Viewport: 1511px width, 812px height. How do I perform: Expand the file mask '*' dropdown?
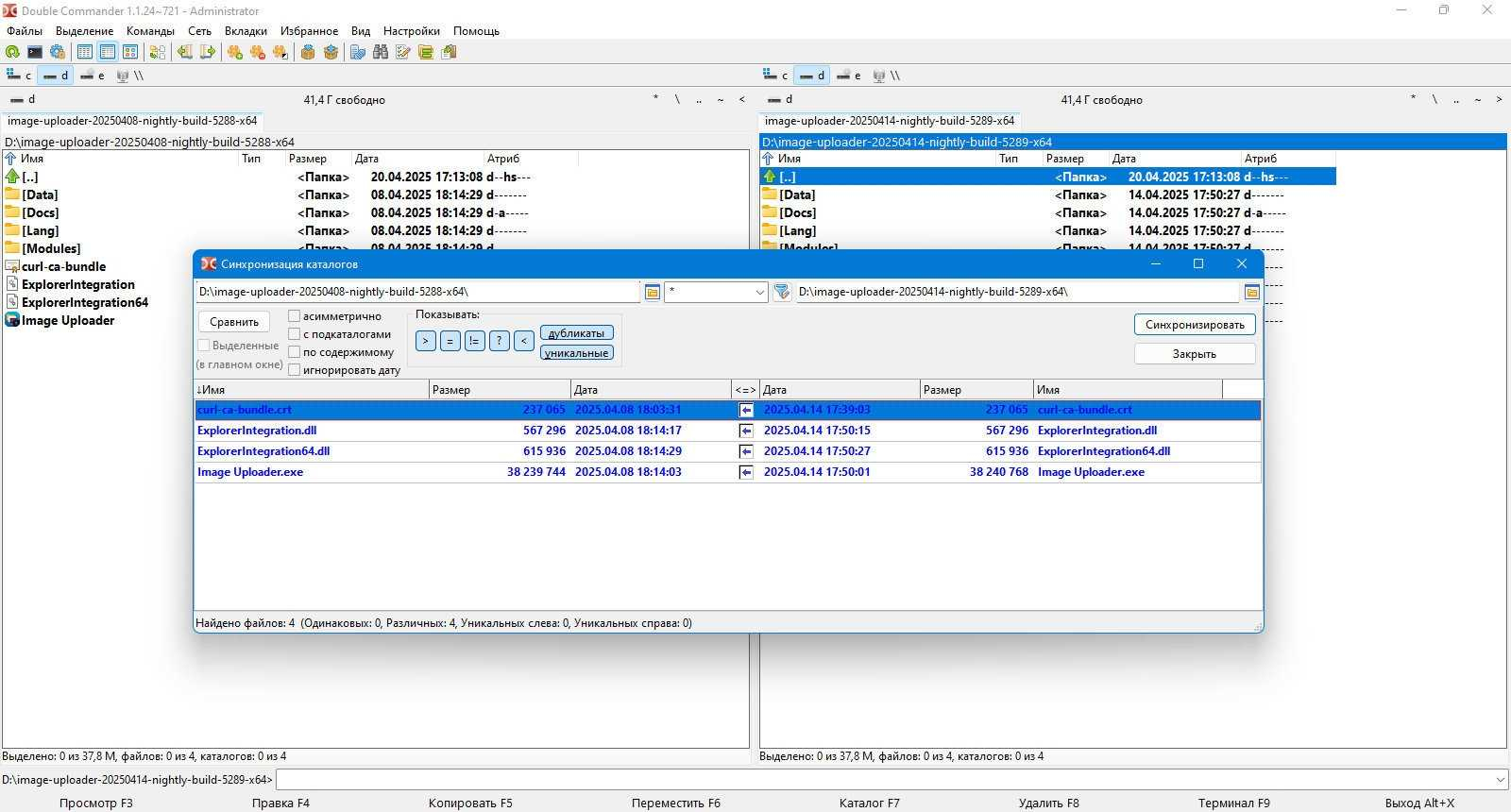click(759, 292)
